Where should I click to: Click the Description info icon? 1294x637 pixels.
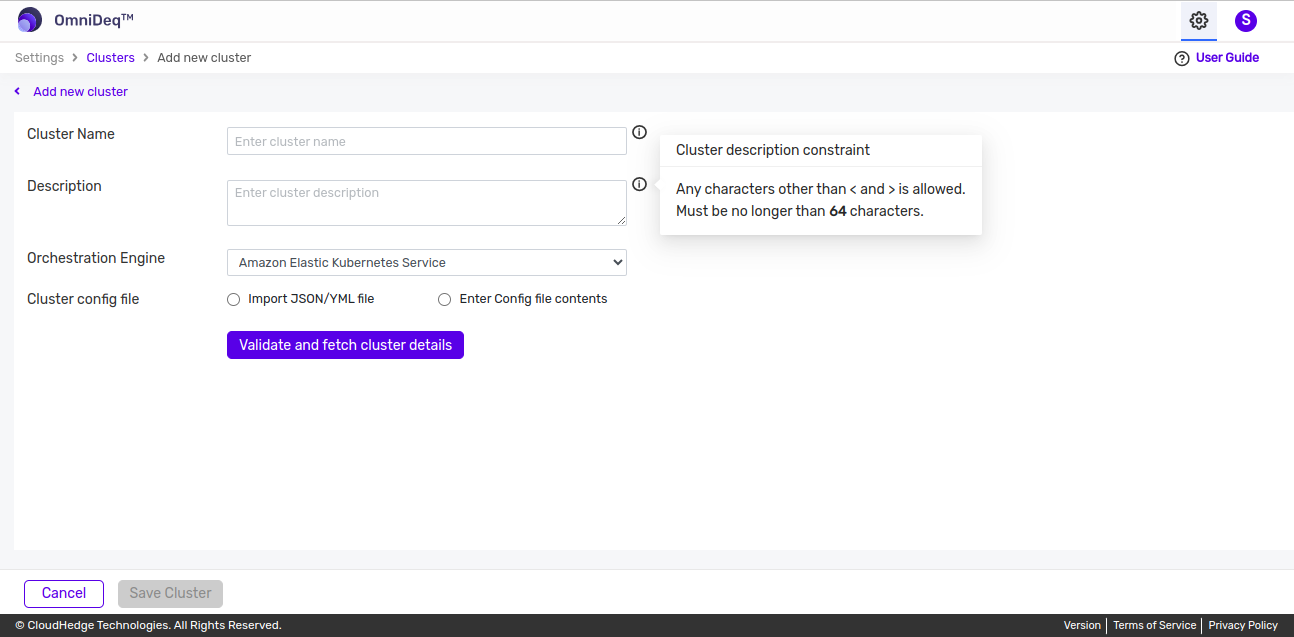640,184
